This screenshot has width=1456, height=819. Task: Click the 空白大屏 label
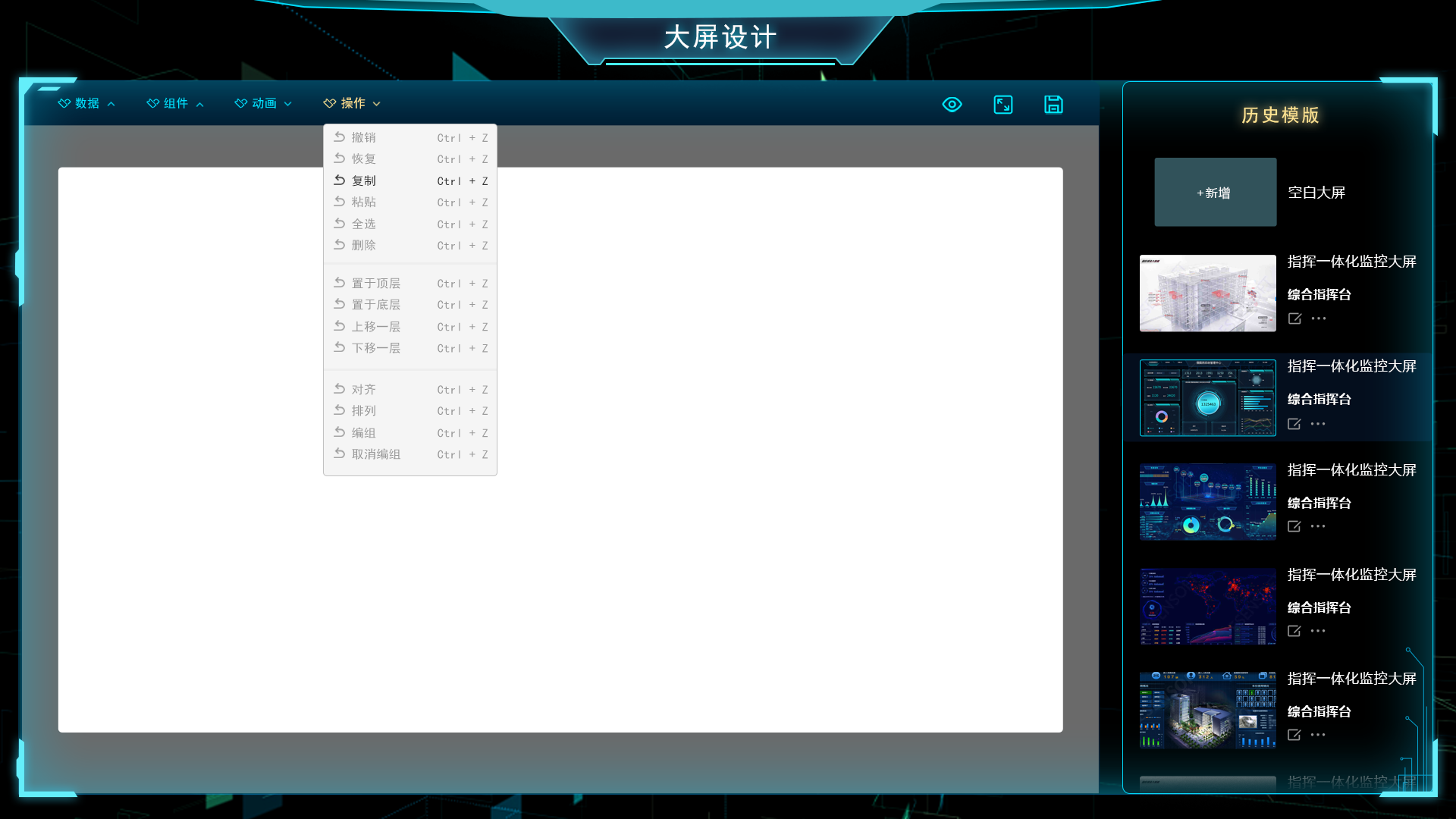(x=1316, y=193)
